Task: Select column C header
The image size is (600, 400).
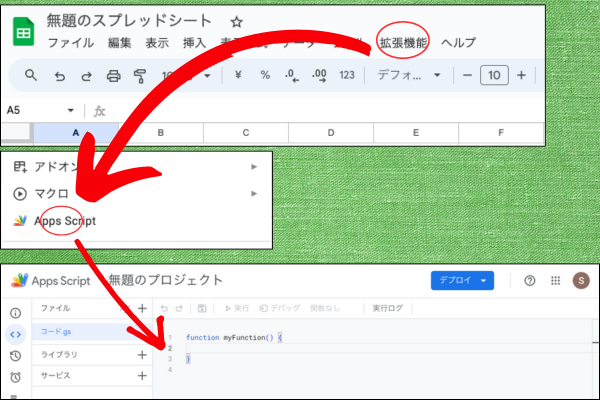Action: click(x=246, y=133)
